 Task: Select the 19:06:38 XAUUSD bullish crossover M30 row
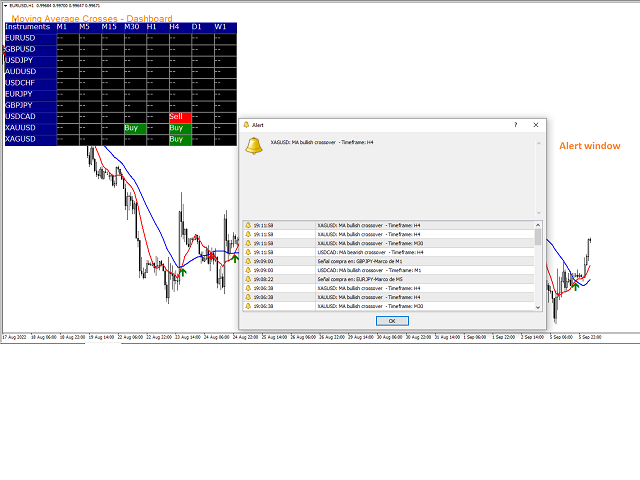coord(389,306)
